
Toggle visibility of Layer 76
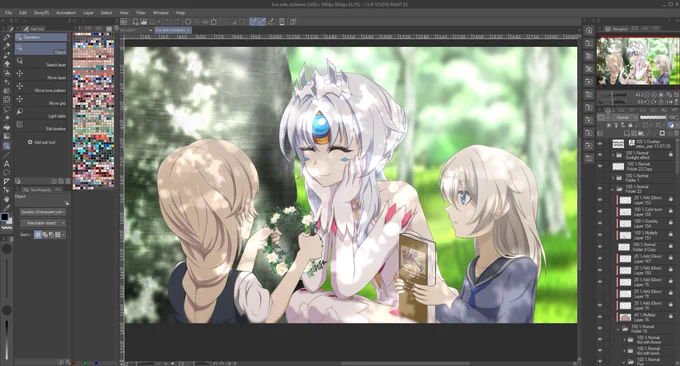pyautogui.click(x=600, y=317)
